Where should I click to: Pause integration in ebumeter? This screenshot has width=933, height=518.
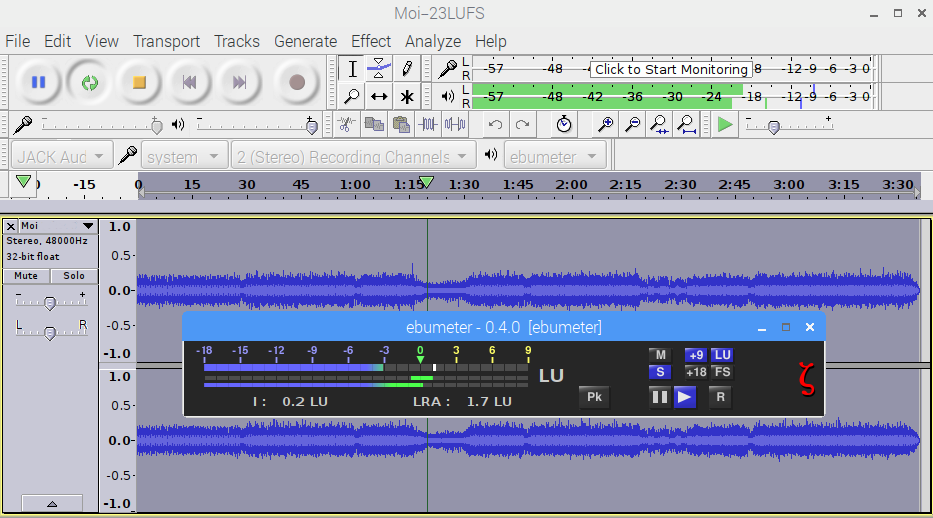(x=660, y=397)
